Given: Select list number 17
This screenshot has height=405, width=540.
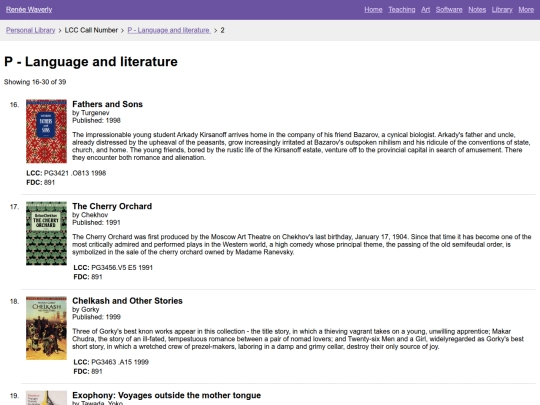Looking at the screenshot, I should point(14,207).
